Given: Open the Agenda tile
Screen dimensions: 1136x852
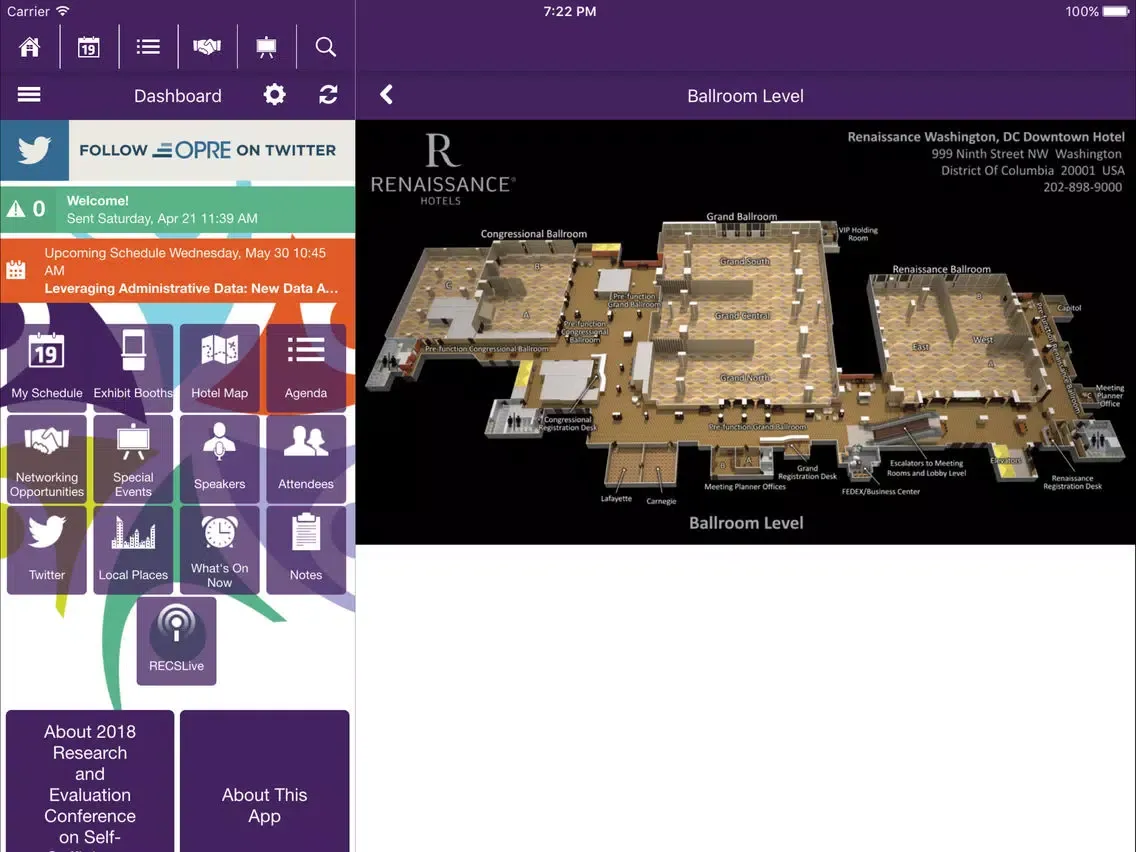Looking at the screenshot, I should (x=306, y=367).
